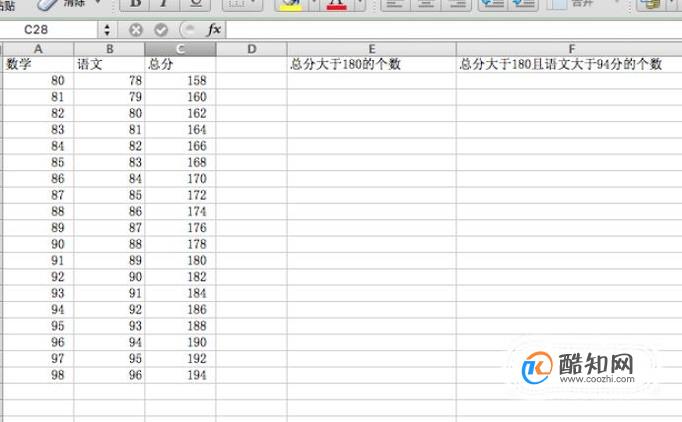Select the 数学 score cell 98
This screenshot has height=422, width=682.
[38, 375]
